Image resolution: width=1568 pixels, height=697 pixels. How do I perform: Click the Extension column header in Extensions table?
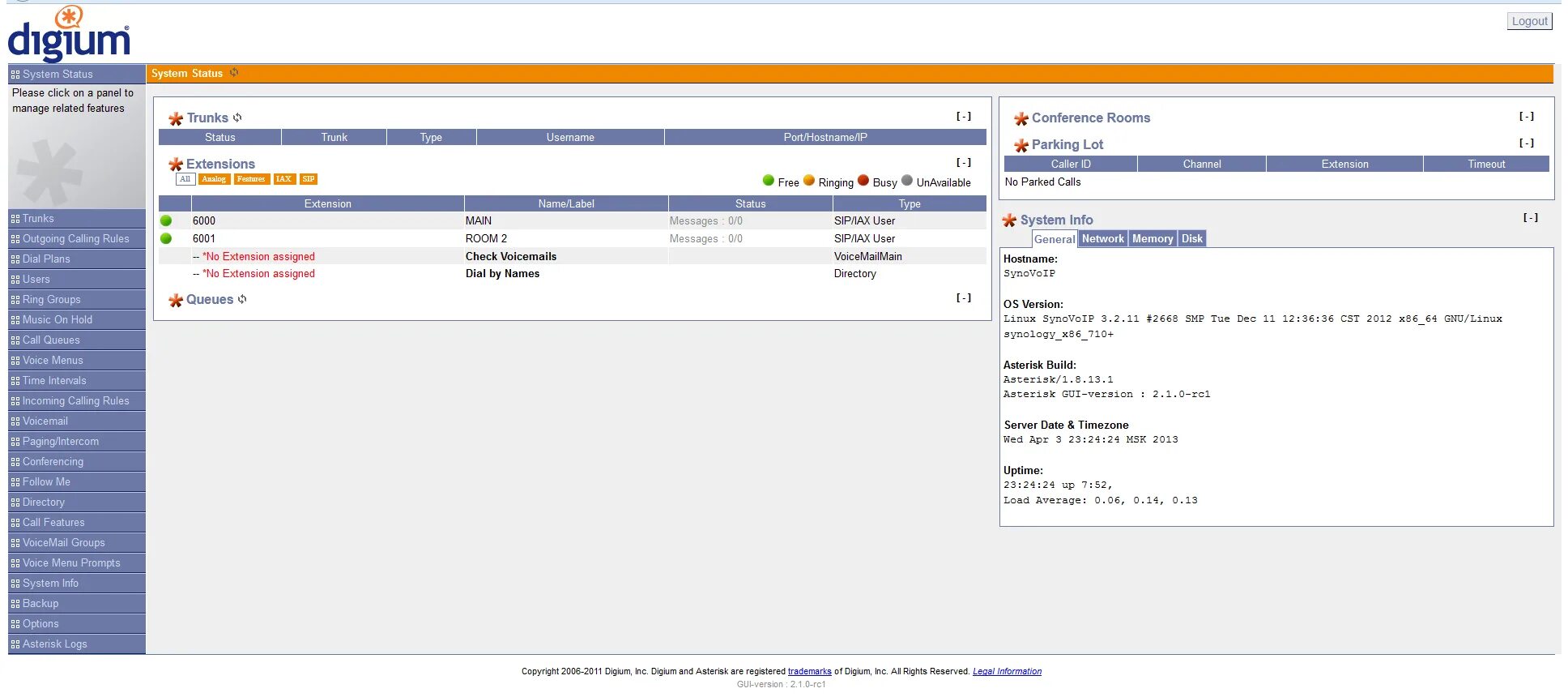[328, 203]
